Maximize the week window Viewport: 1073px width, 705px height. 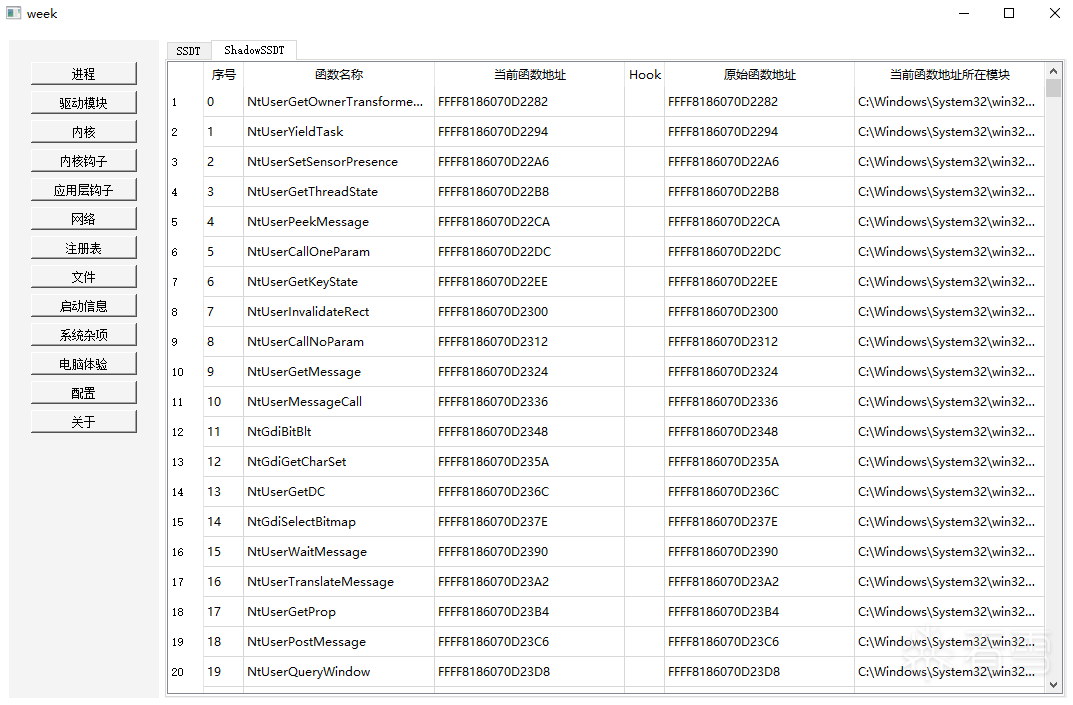coord(1009,13)
